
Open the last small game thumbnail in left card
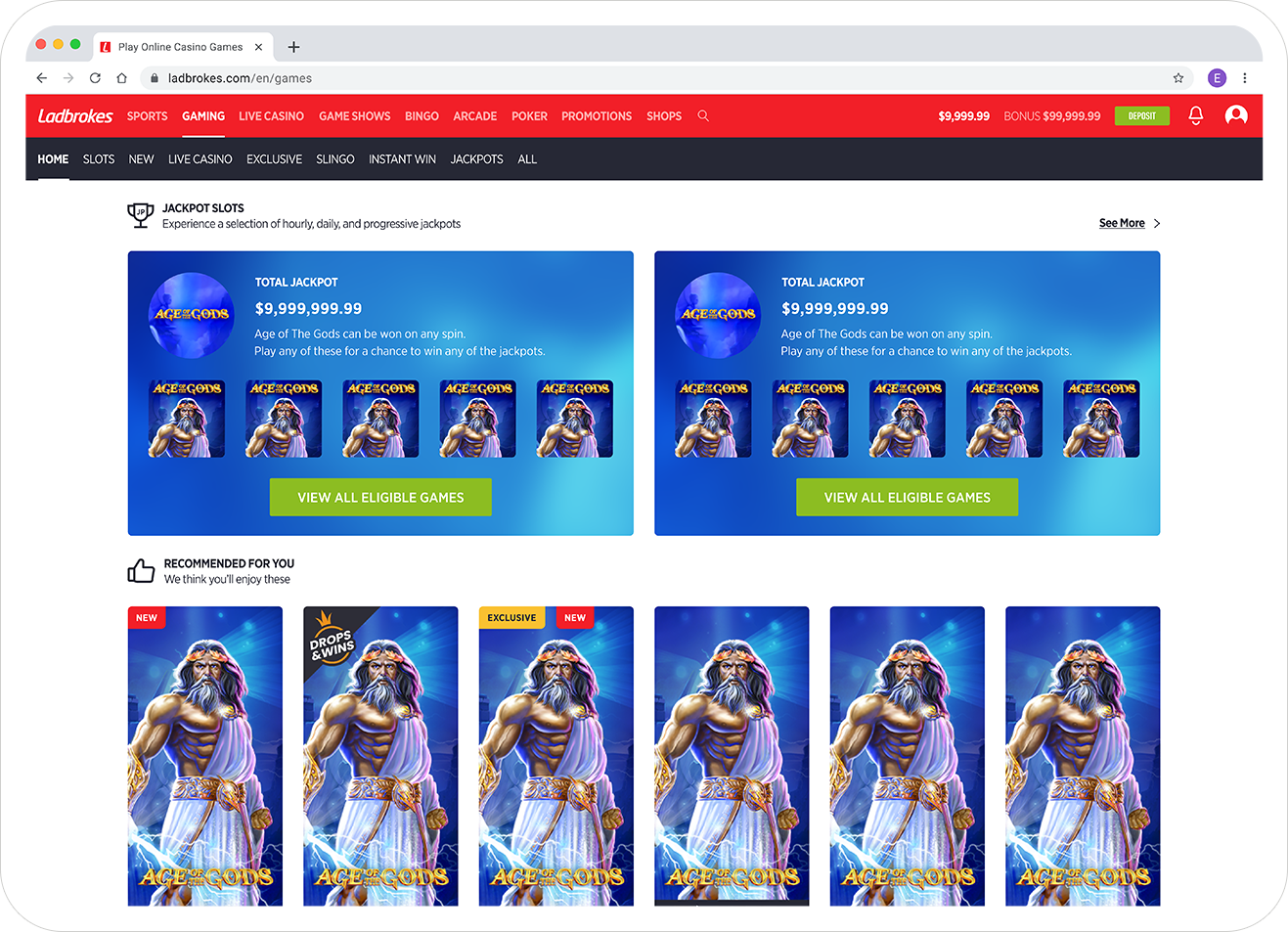[x=575, y=419]
